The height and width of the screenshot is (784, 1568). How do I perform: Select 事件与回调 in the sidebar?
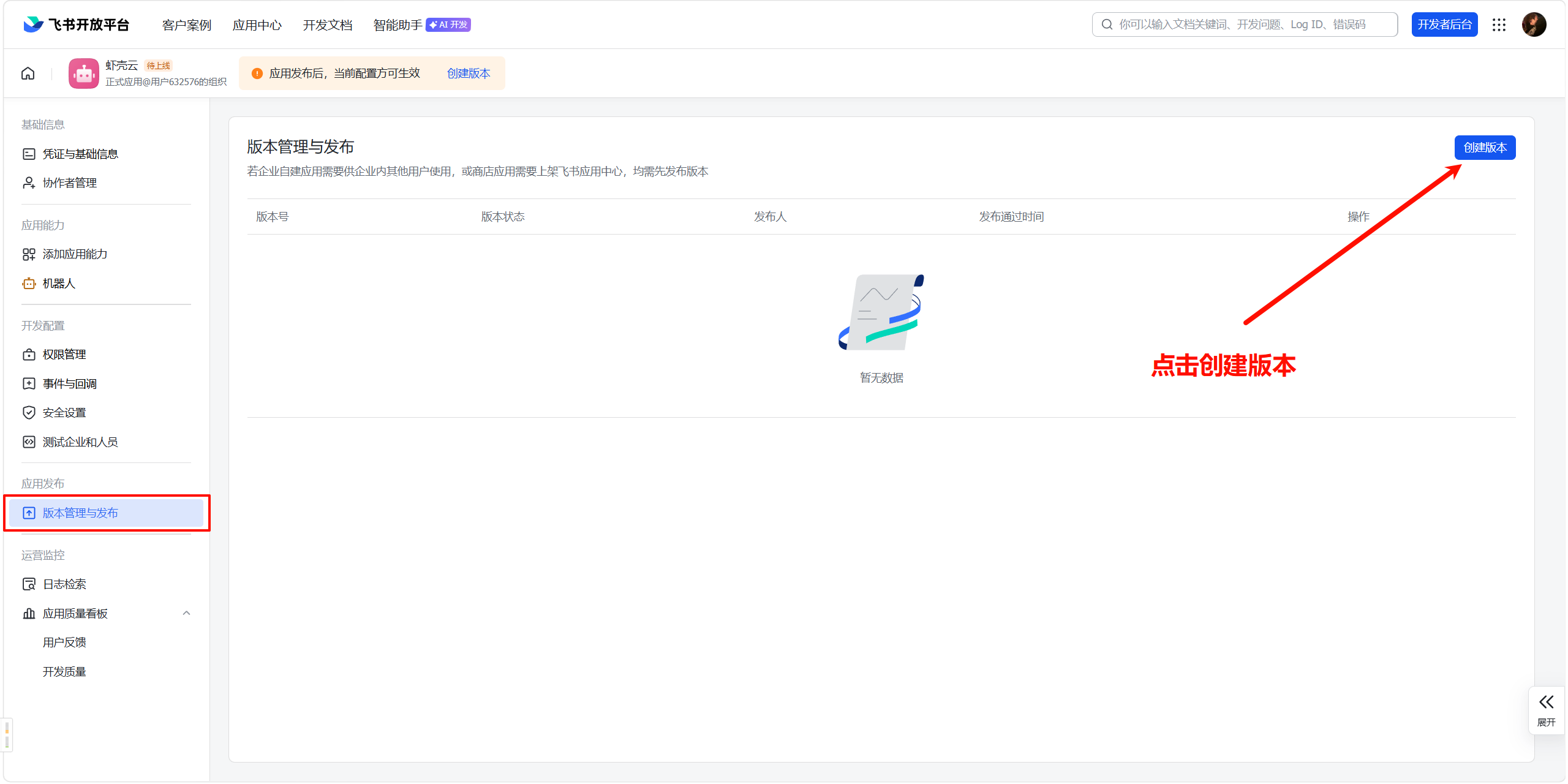69,383
